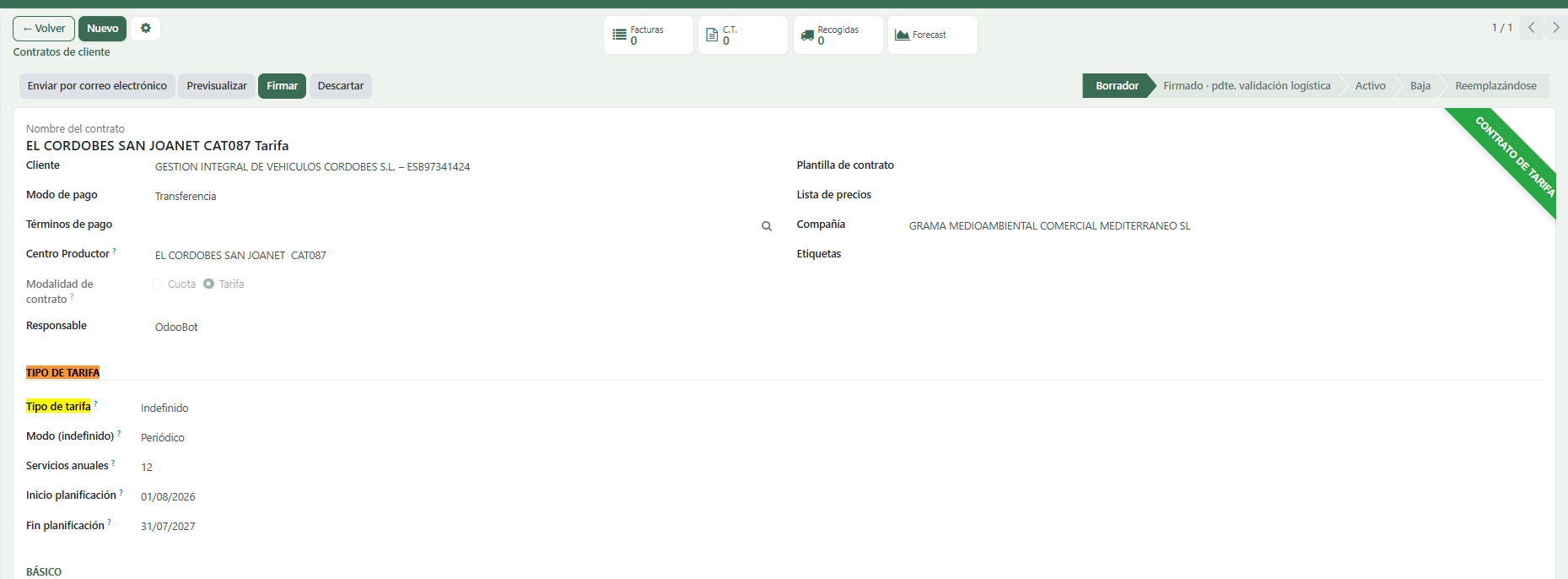
Task: Switch status to Baja stage
Action: point(1420,85)
